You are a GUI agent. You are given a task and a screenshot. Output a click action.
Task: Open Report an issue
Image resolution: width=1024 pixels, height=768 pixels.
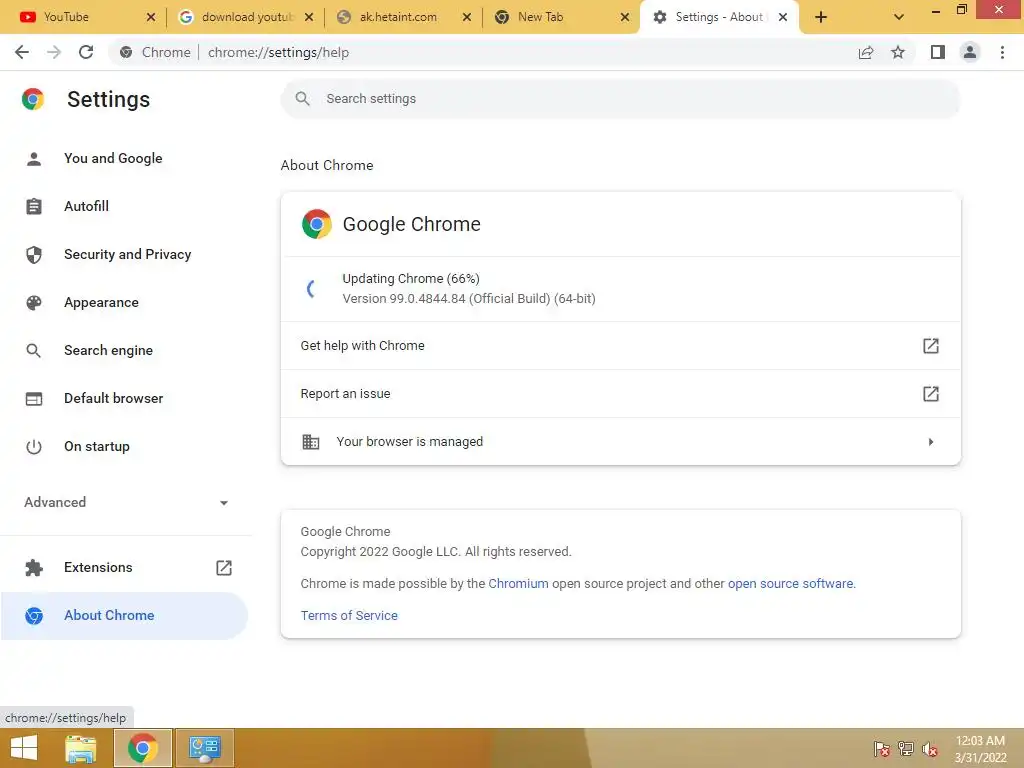pyautogui.click(x=620, y=394)
